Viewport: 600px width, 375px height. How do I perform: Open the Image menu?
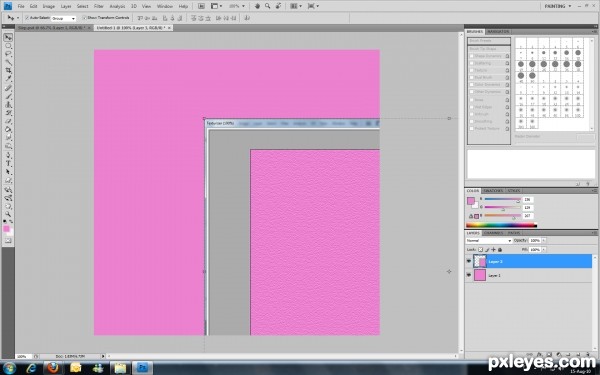pyautogui.click(x=49, y=7)
